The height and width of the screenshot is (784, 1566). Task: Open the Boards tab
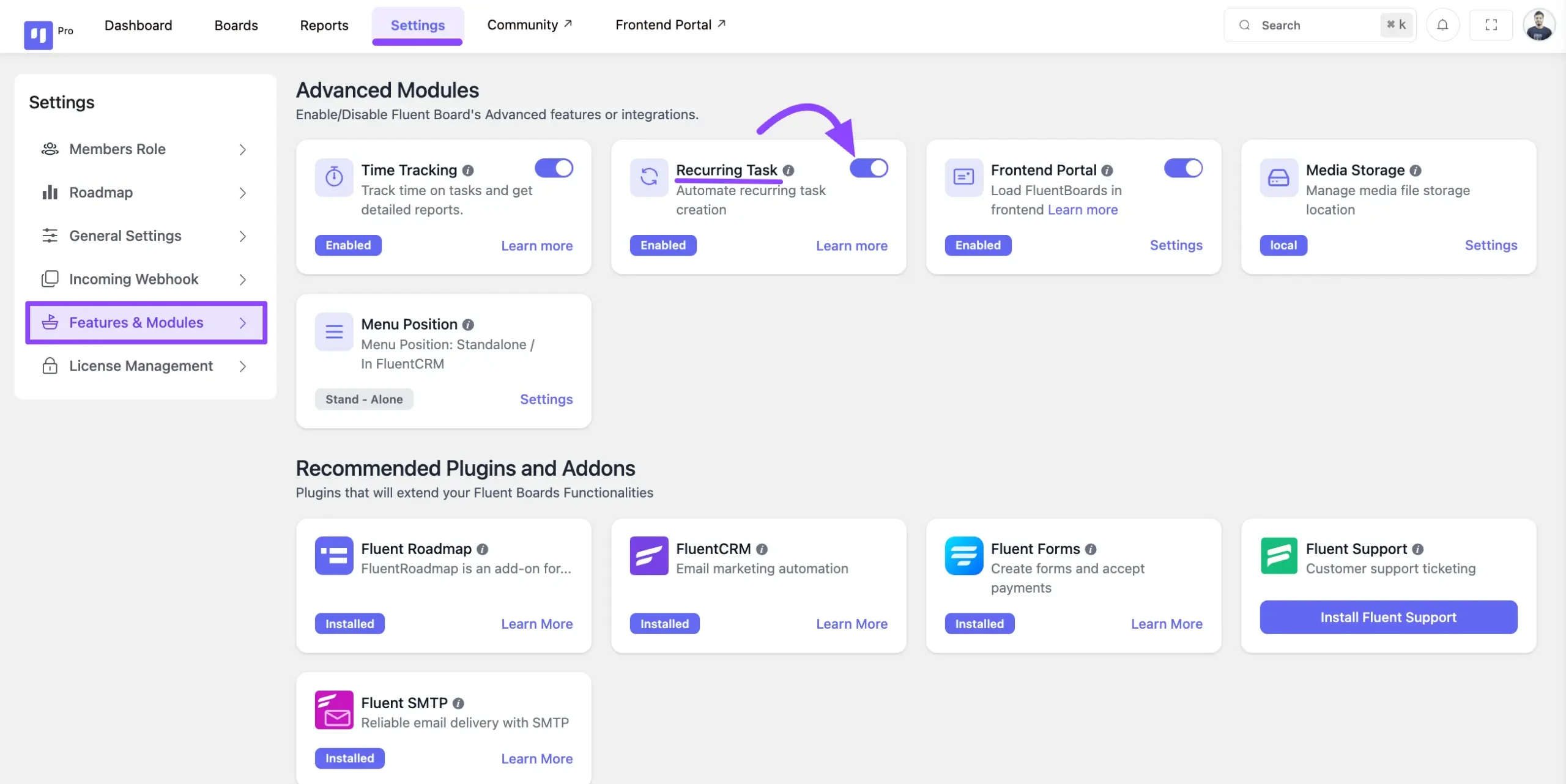click(x=236, y=25)
